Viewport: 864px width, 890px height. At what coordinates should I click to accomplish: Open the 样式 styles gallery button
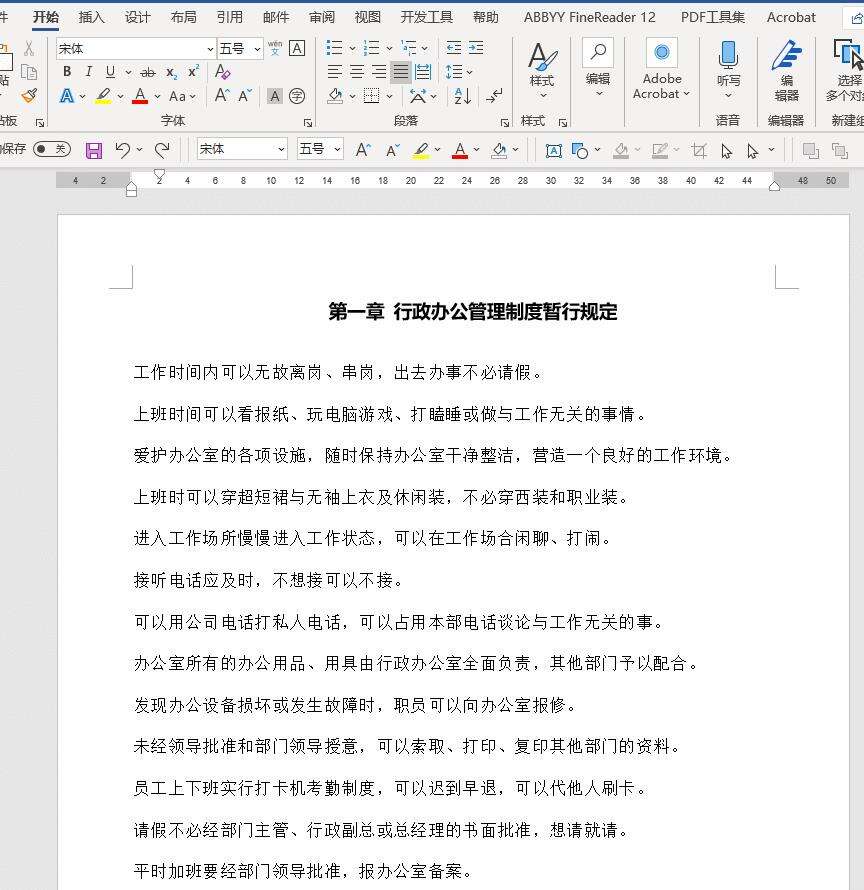[x=542, y=71]
